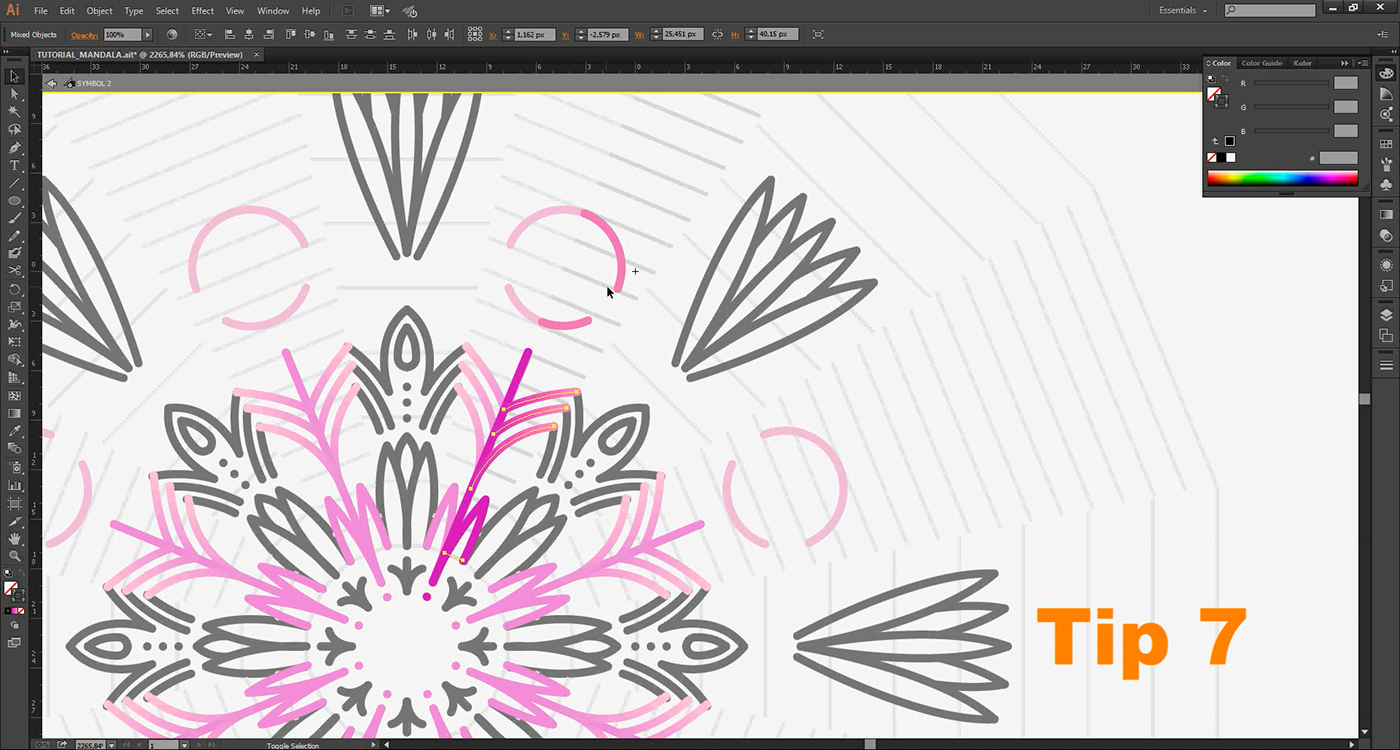Toggle the fill box in Tools panel
The image size is (1400, 750).
point(10,589)
